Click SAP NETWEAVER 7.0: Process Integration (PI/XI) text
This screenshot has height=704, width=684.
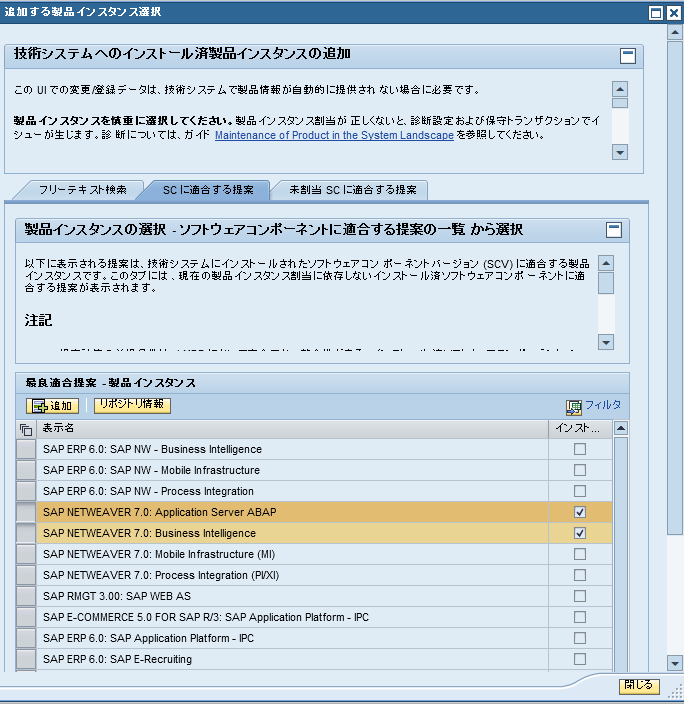[x=161, y=575]
